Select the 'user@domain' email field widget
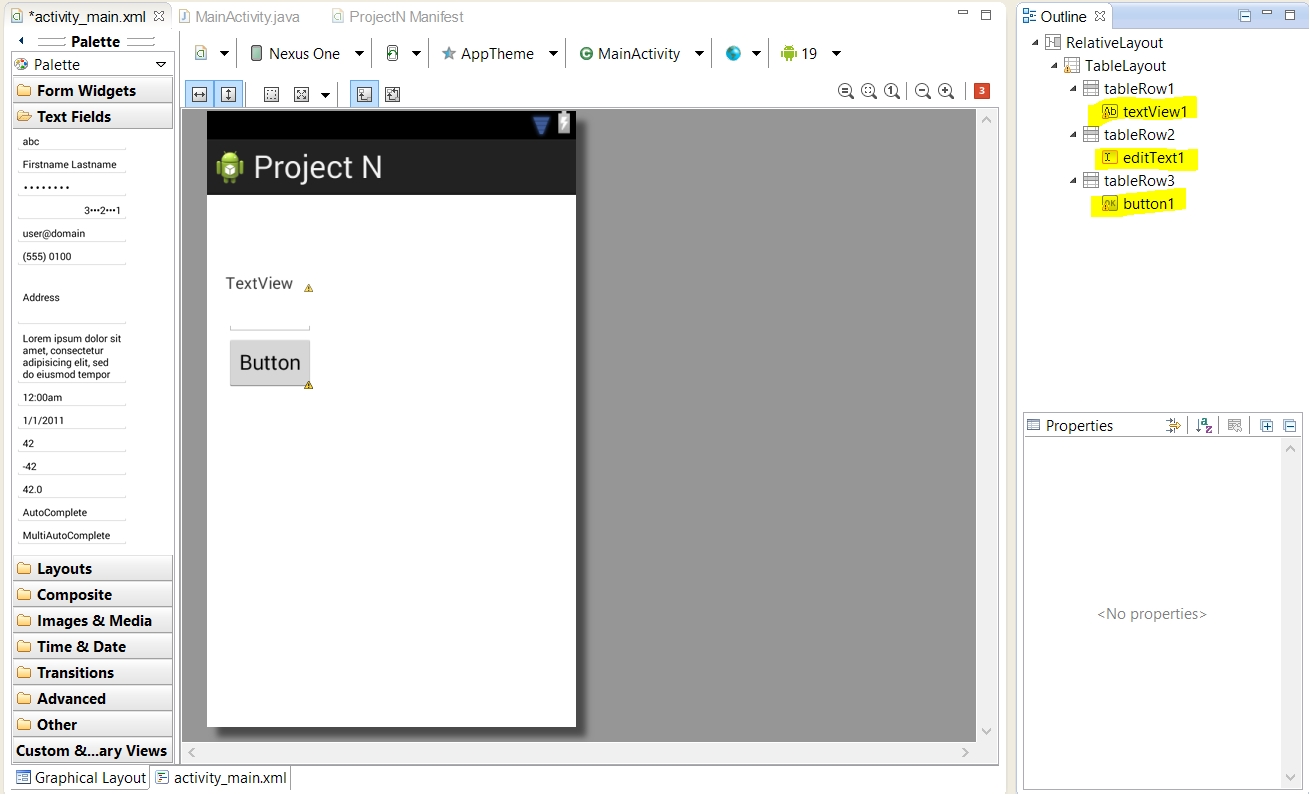Viewport: 1310px width, 795px height. coord(72,234)
